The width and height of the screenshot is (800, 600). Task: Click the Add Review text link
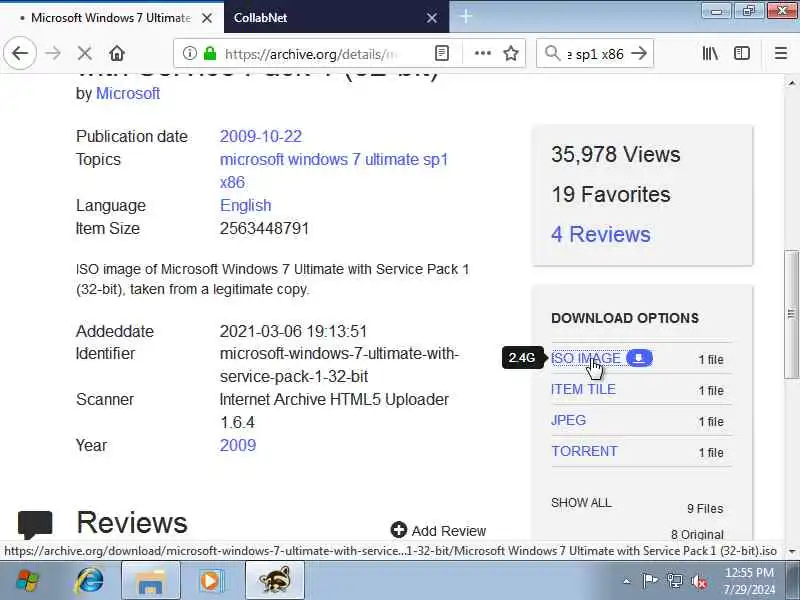point(448,531)
